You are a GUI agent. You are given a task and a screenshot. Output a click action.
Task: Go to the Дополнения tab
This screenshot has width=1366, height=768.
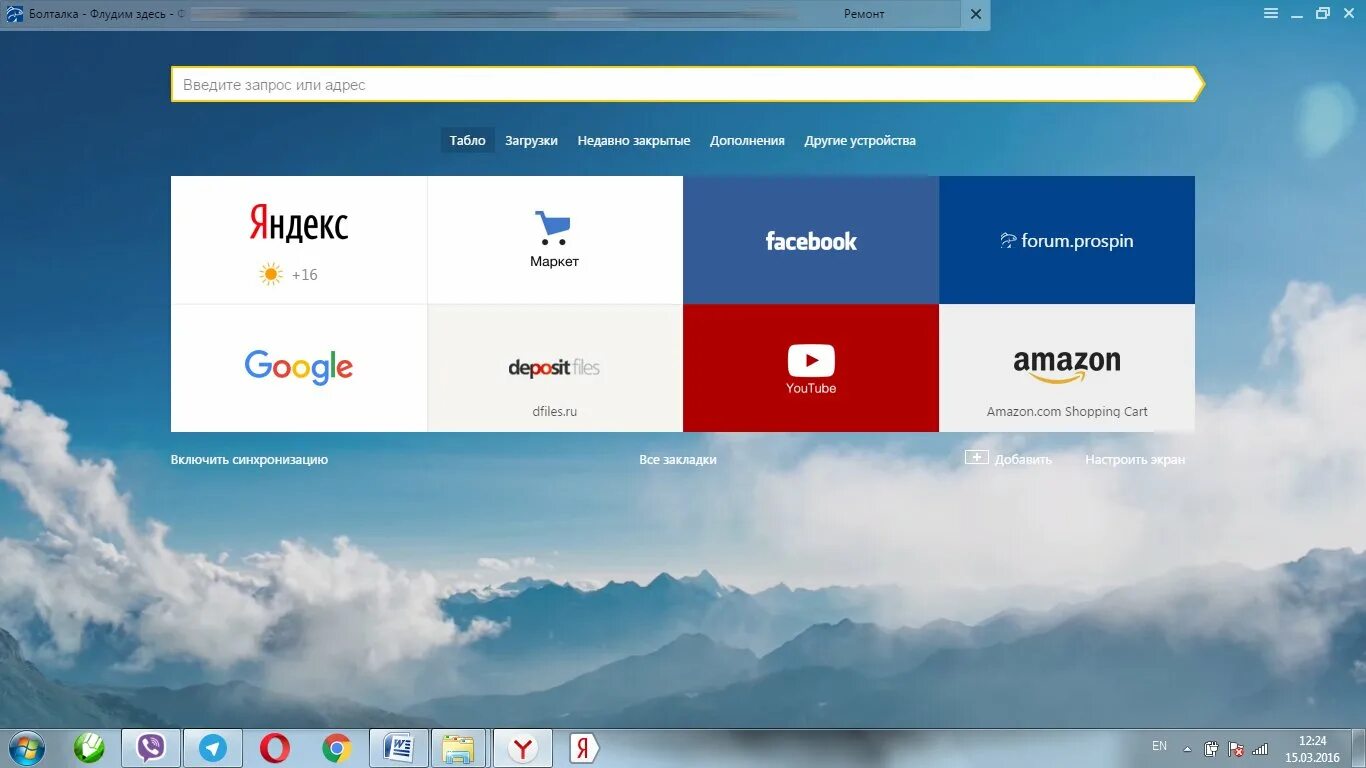(x=747, y=141)
